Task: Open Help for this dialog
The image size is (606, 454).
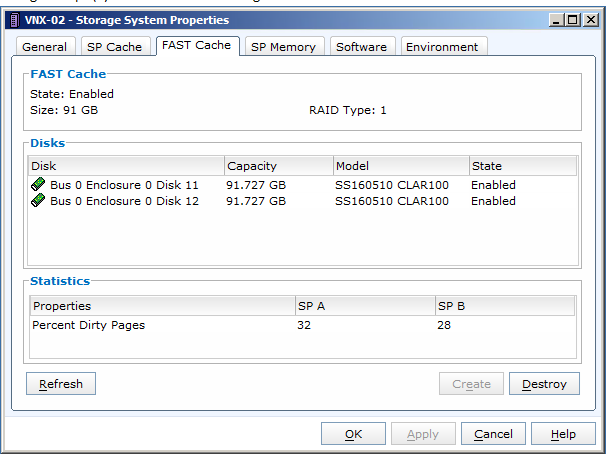Action: (x=563, y=434)
